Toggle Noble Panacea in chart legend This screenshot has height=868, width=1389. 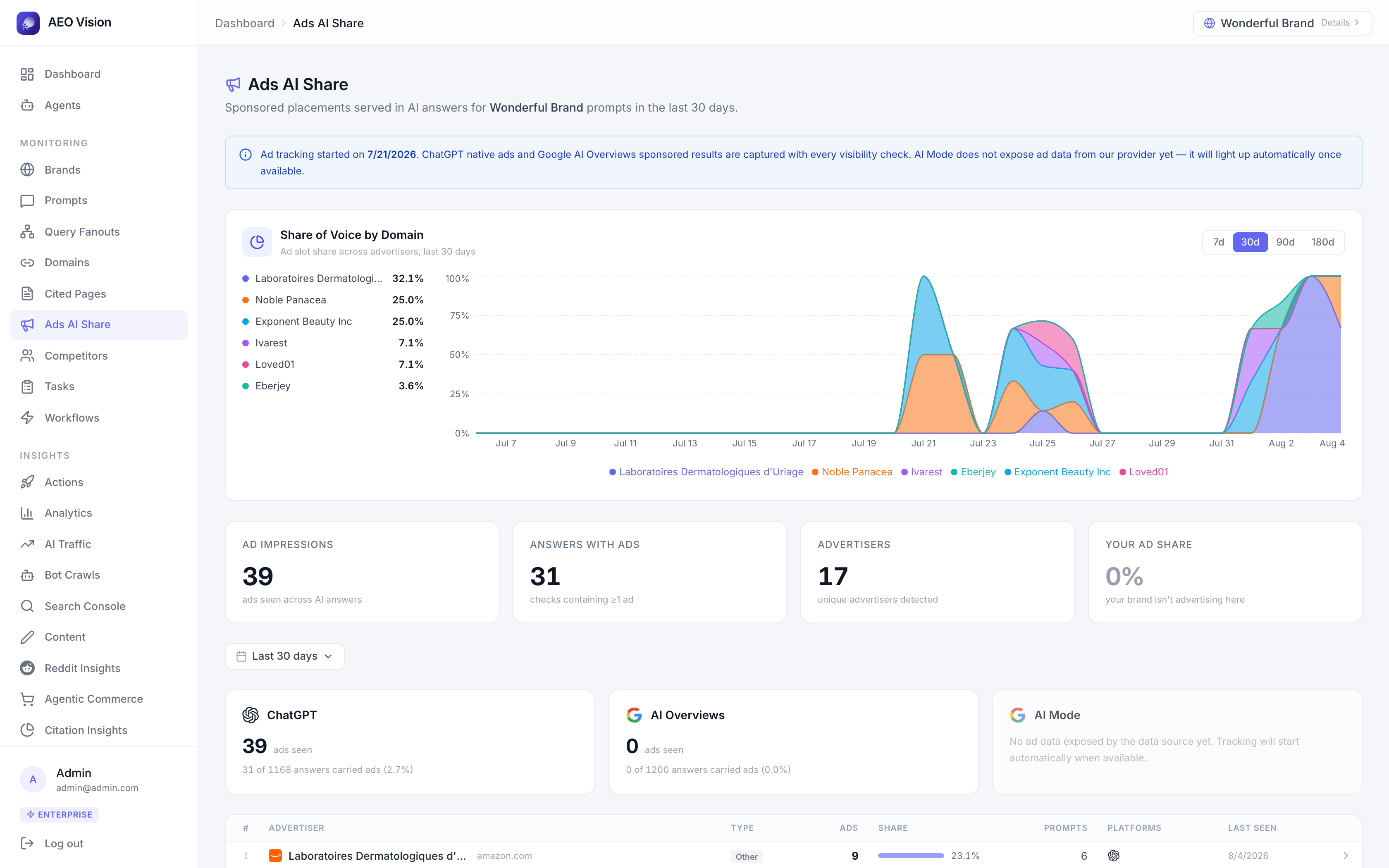coord(852,472)
